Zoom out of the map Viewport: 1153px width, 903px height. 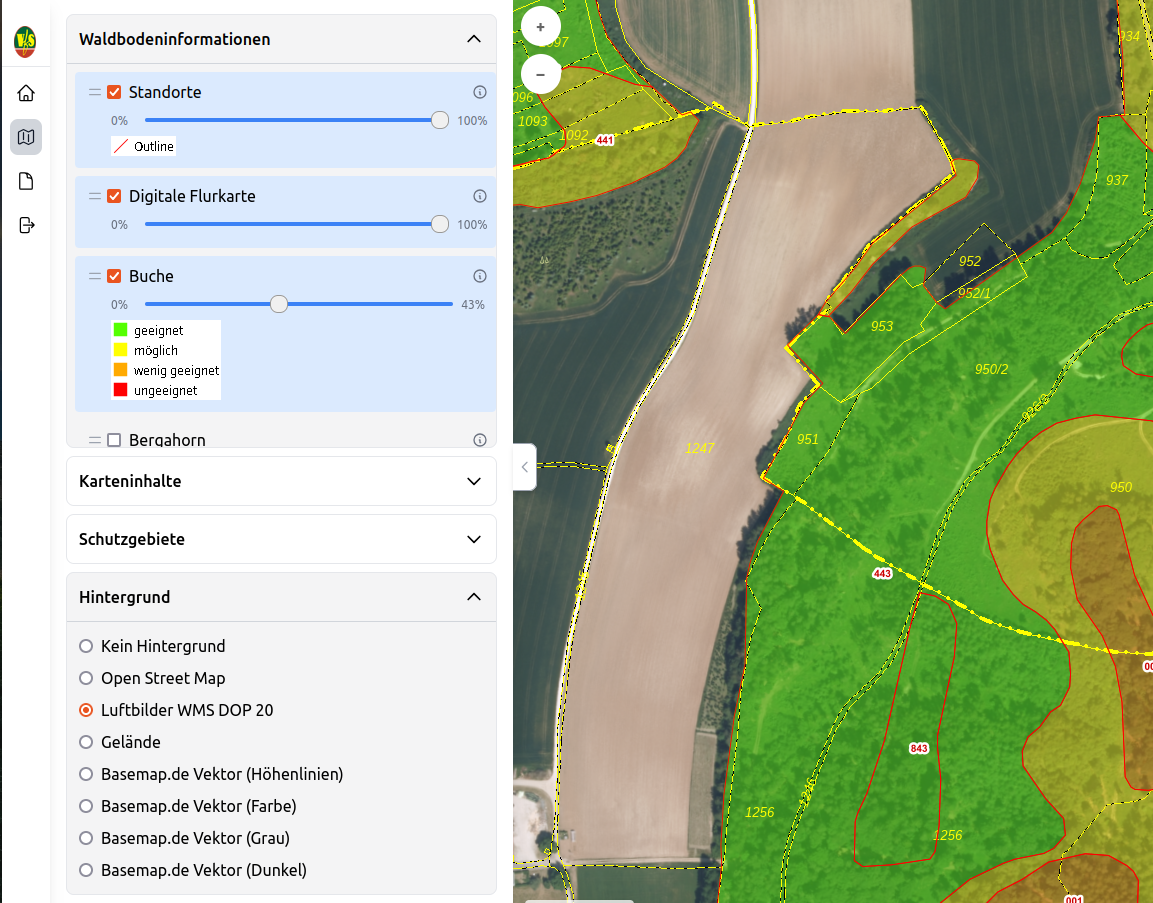tap(541, 73)
